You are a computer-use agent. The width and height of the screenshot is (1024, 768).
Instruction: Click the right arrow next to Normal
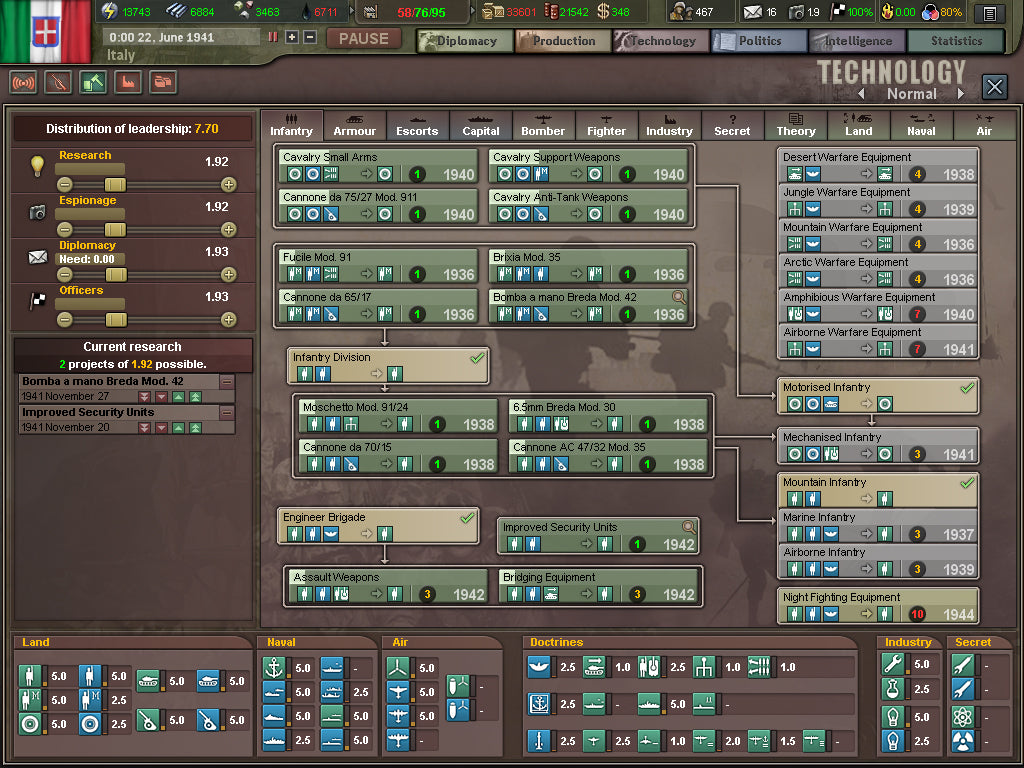pyautogui.click(x=961, y=94)
